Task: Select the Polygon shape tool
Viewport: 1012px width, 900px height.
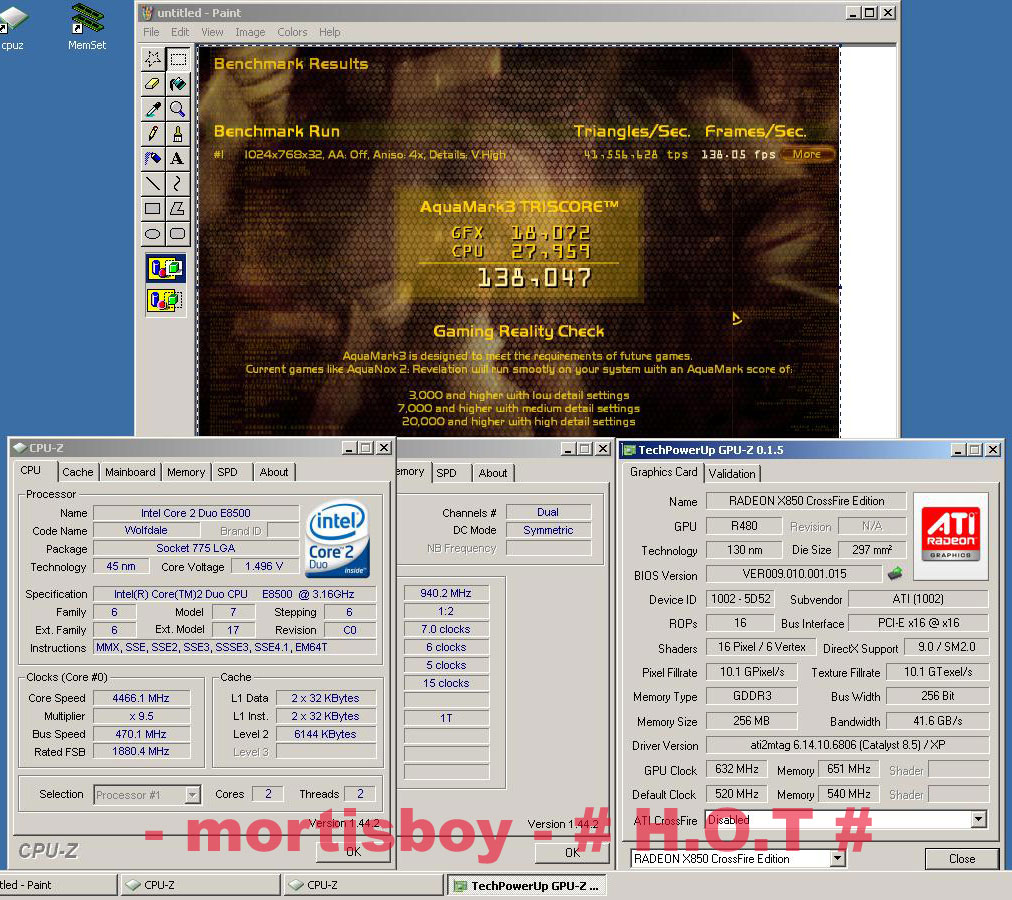Action: [178, 209]
